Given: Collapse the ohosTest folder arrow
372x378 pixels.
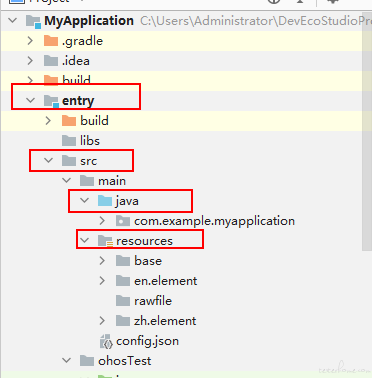Looking at the screenshot, I should point(67,361).
